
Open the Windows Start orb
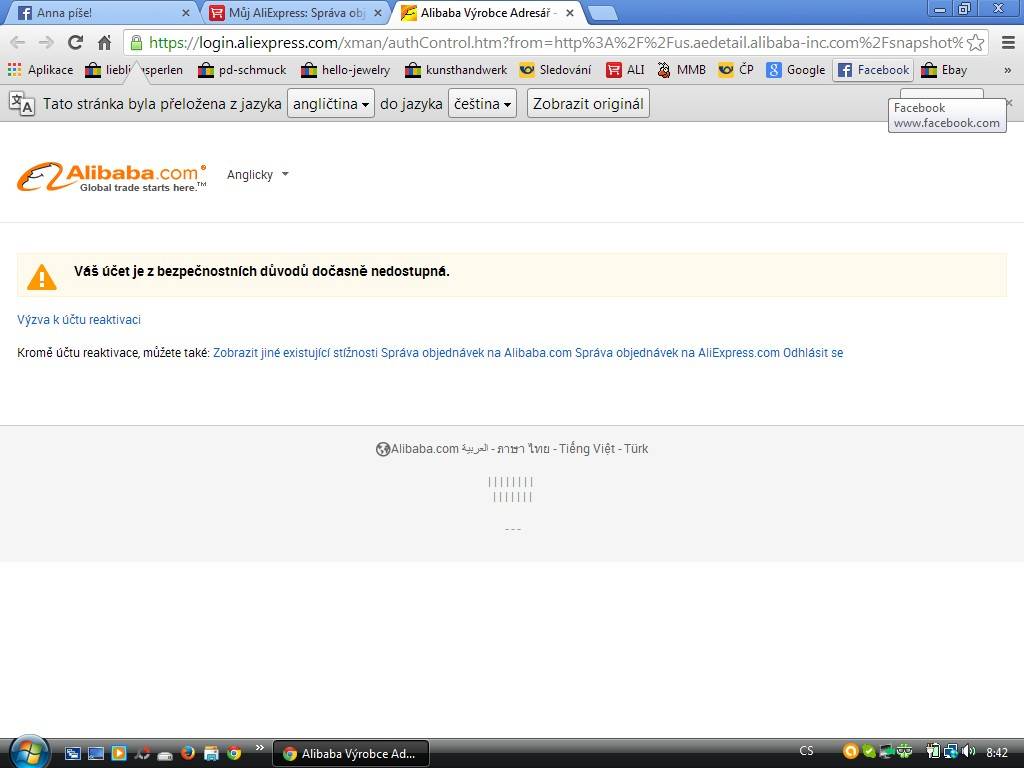click(x=28, y=752)
